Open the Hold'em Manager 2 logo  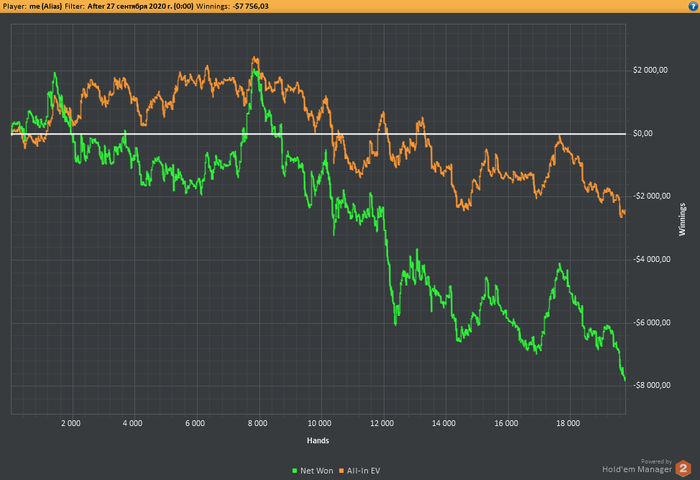point(683,468)
